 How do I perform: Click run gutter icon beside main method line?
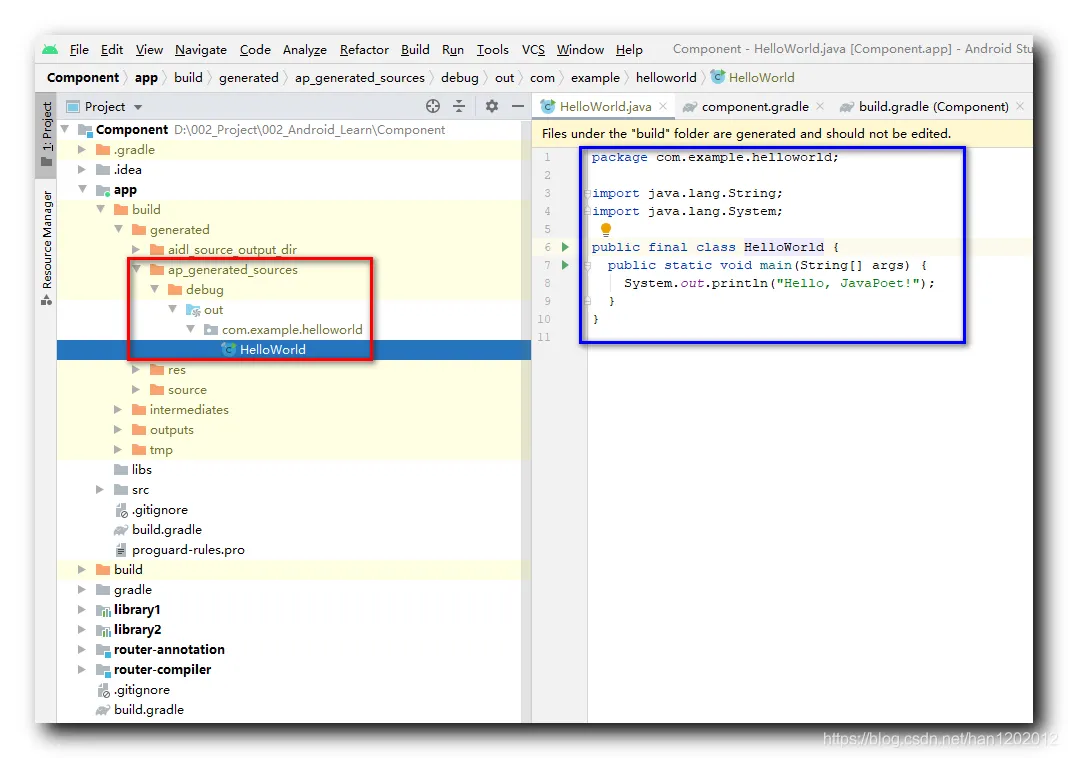coord(565,265)
